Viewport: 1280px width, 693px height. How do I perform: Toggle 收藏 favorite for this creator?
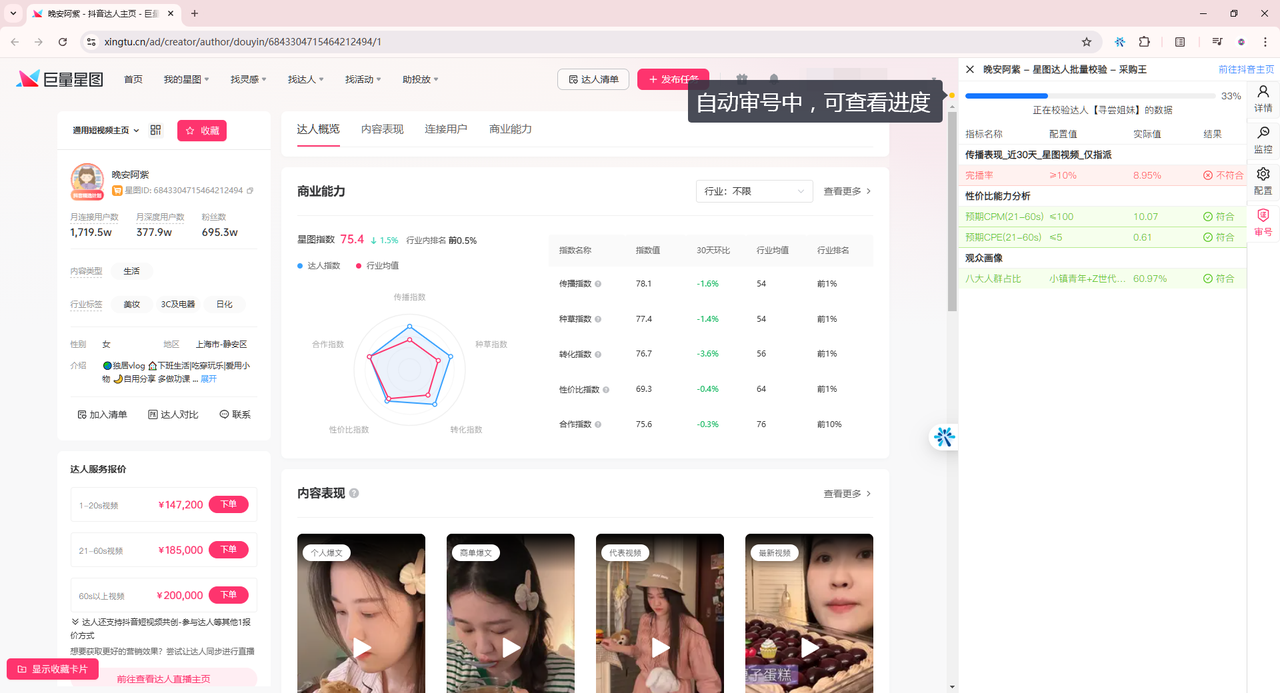pos(202,130)
